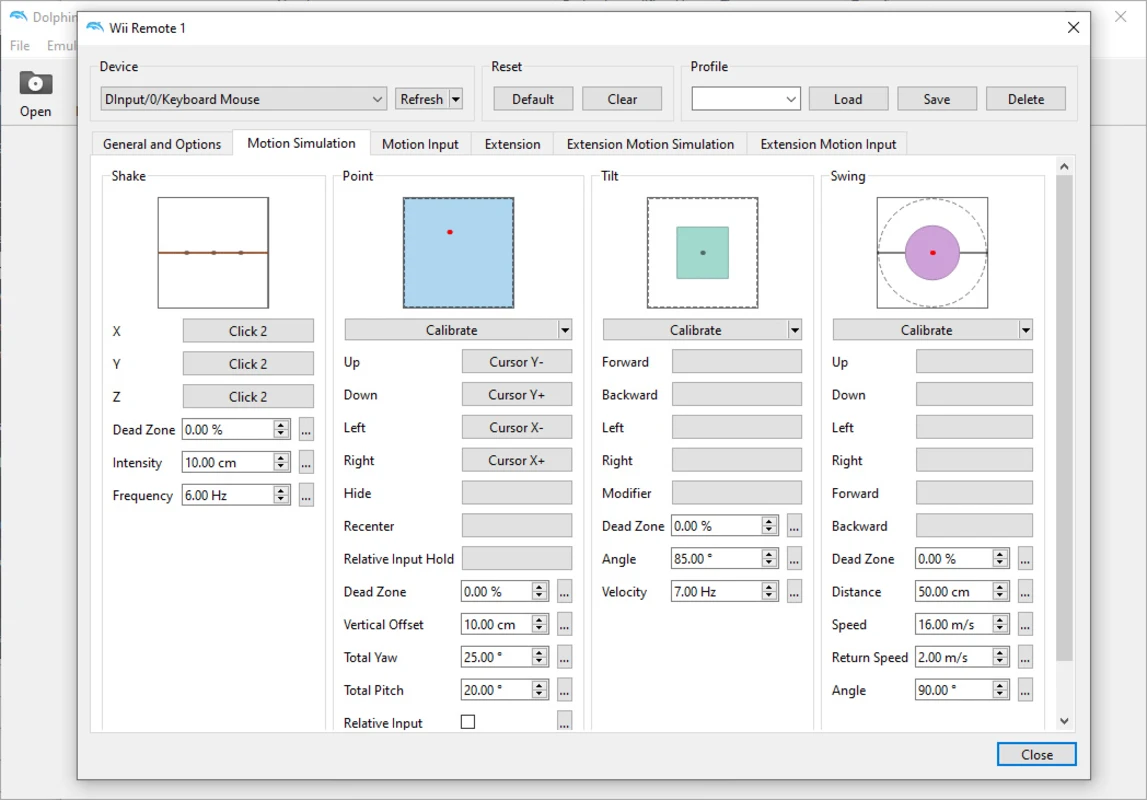Screen dimensions: 1147x800
Task: Click the Shake indicator graph
Action: pyautogui.click(x=213, y=253)
